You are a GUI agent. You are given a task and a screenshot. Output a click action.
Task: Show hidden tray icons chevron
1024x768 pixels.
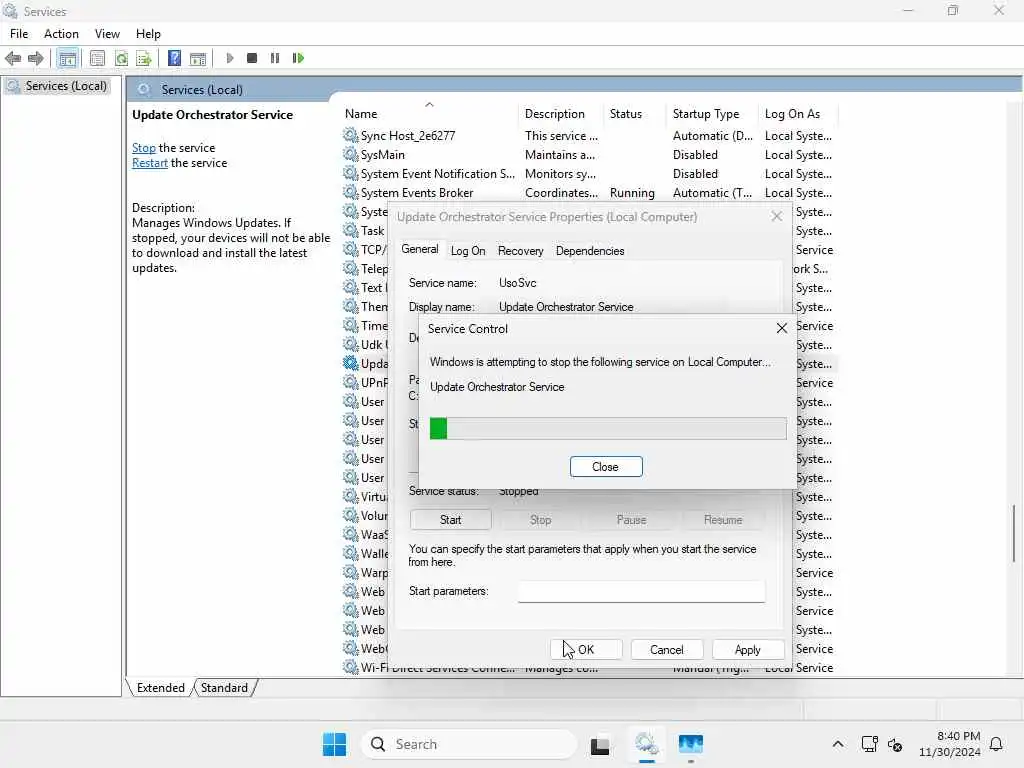(x=838, y=744)
